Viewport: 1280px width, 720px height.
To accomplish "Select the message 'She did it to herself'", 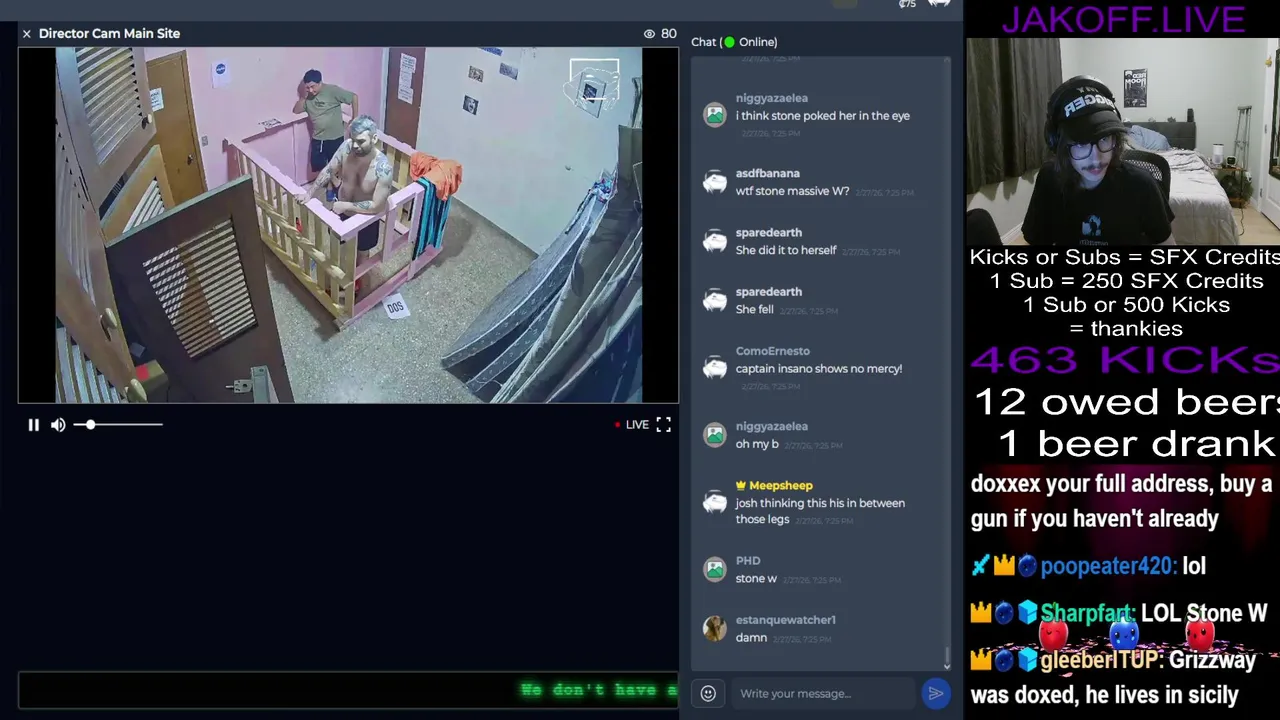I will pyautogui.click(x=785, y=250).
